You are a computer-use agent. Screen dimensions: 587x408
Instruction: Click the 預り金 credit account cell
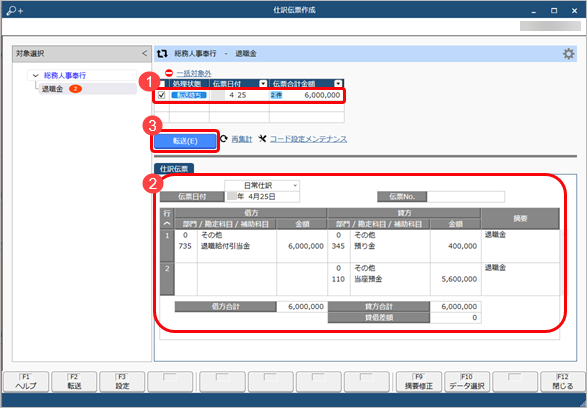coord(365,246)
